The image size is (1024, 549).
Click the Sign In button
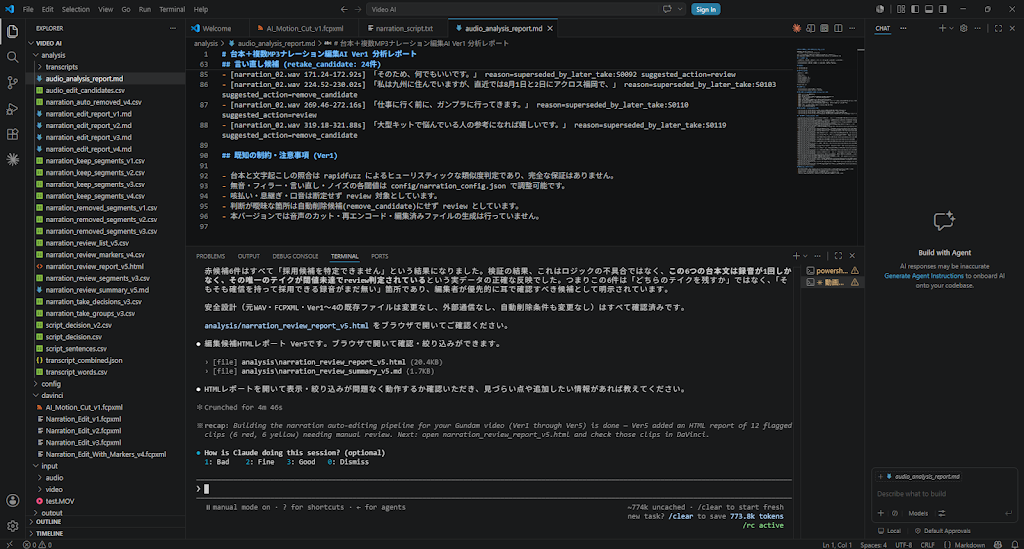(705, 9)
